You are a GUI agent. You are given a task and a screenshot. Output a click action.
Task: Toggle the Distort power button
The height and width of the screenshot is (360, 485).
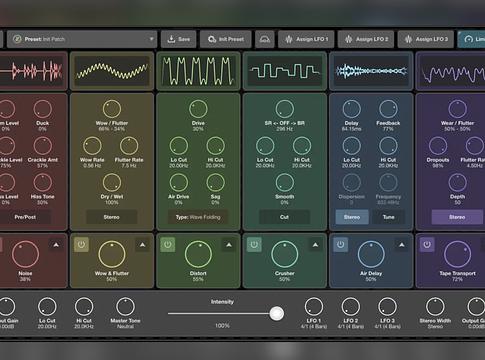pos(168,245)
